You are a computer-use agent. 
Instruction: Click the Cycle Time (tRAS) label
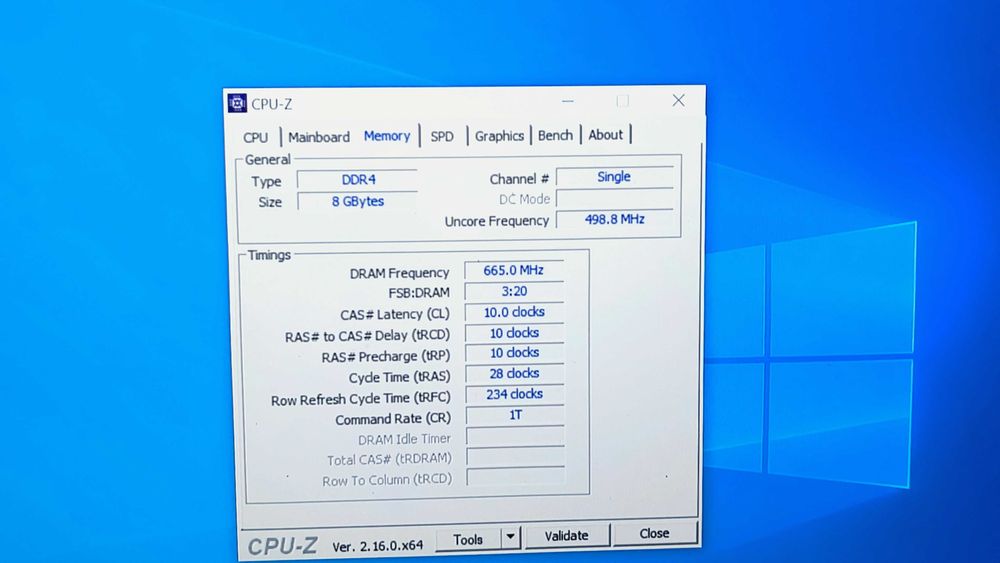(399, 377)
